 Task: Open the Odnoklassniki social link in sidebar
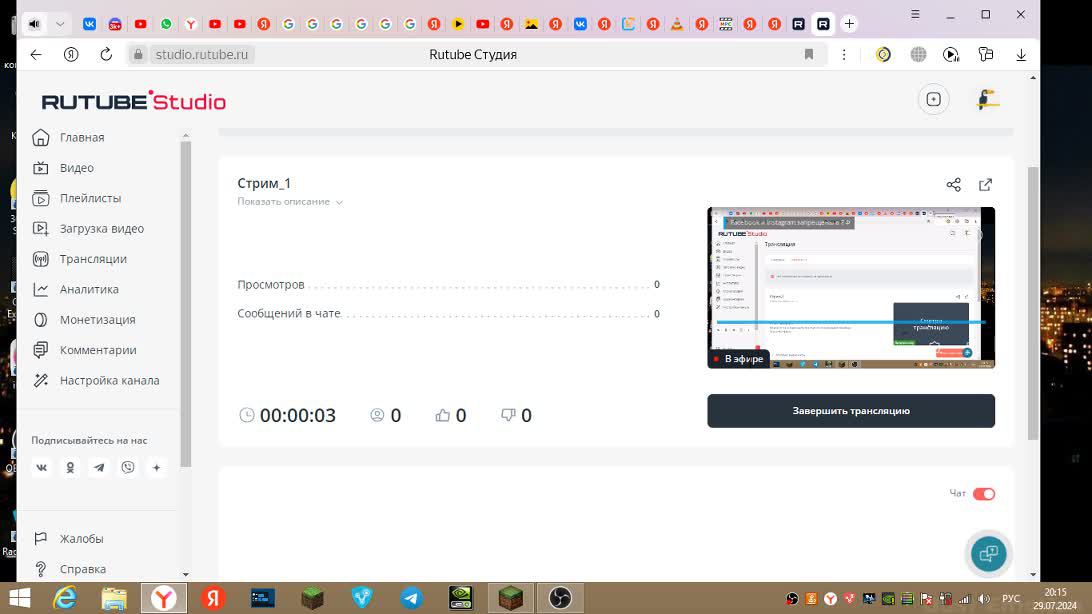point(70,467)
